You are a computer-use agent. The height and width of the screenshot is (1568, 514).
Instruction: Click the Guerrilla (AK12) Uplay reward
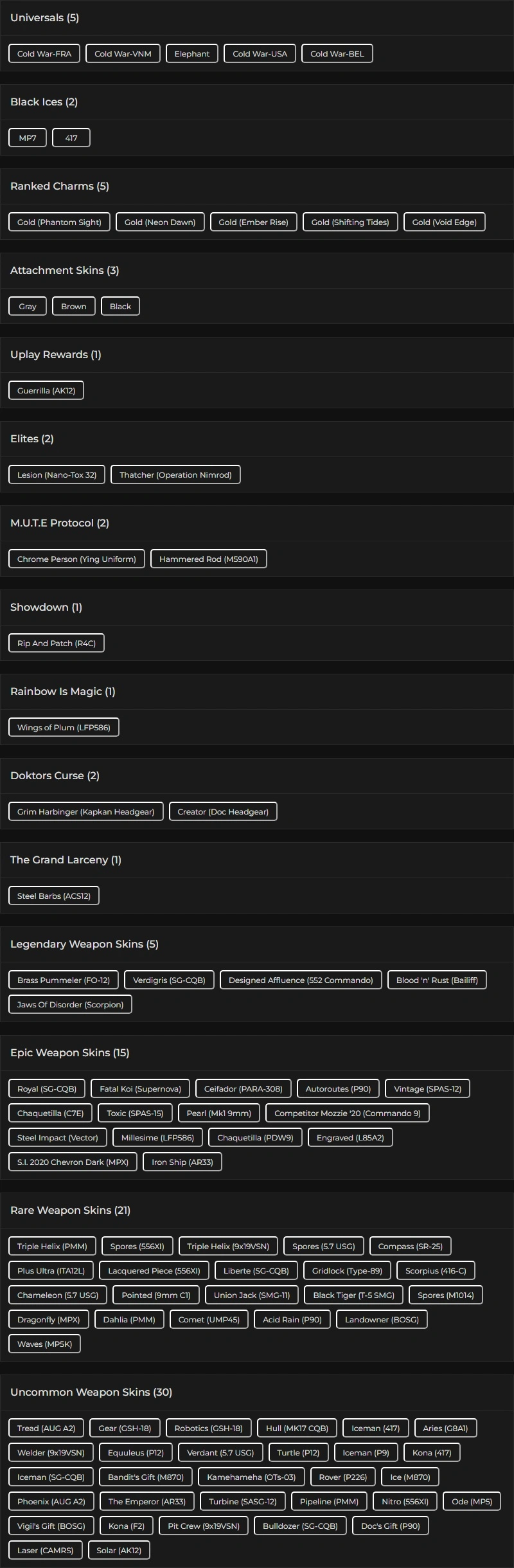pyautogui.click(x=46, y=390)
